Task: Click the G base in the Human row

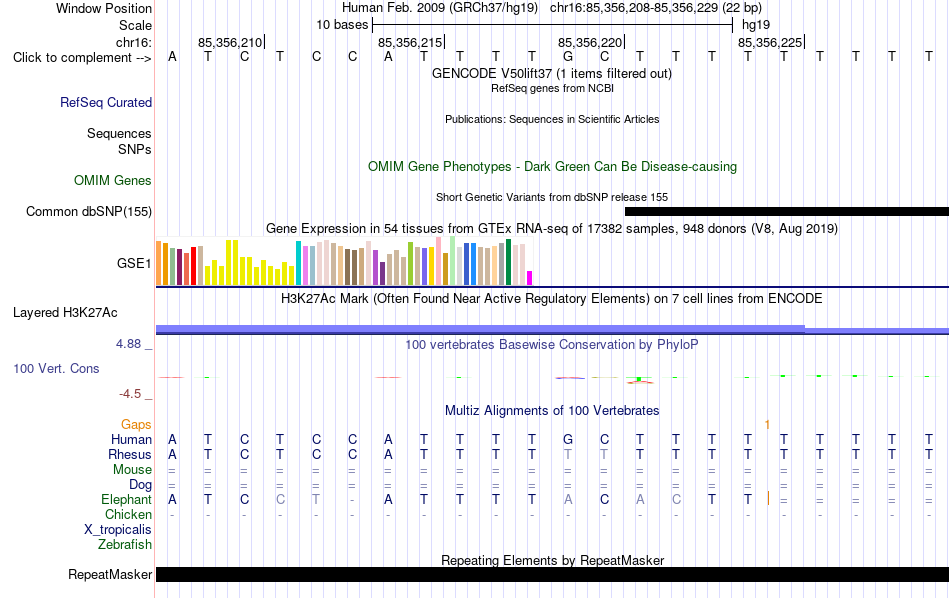Action: 568,439
